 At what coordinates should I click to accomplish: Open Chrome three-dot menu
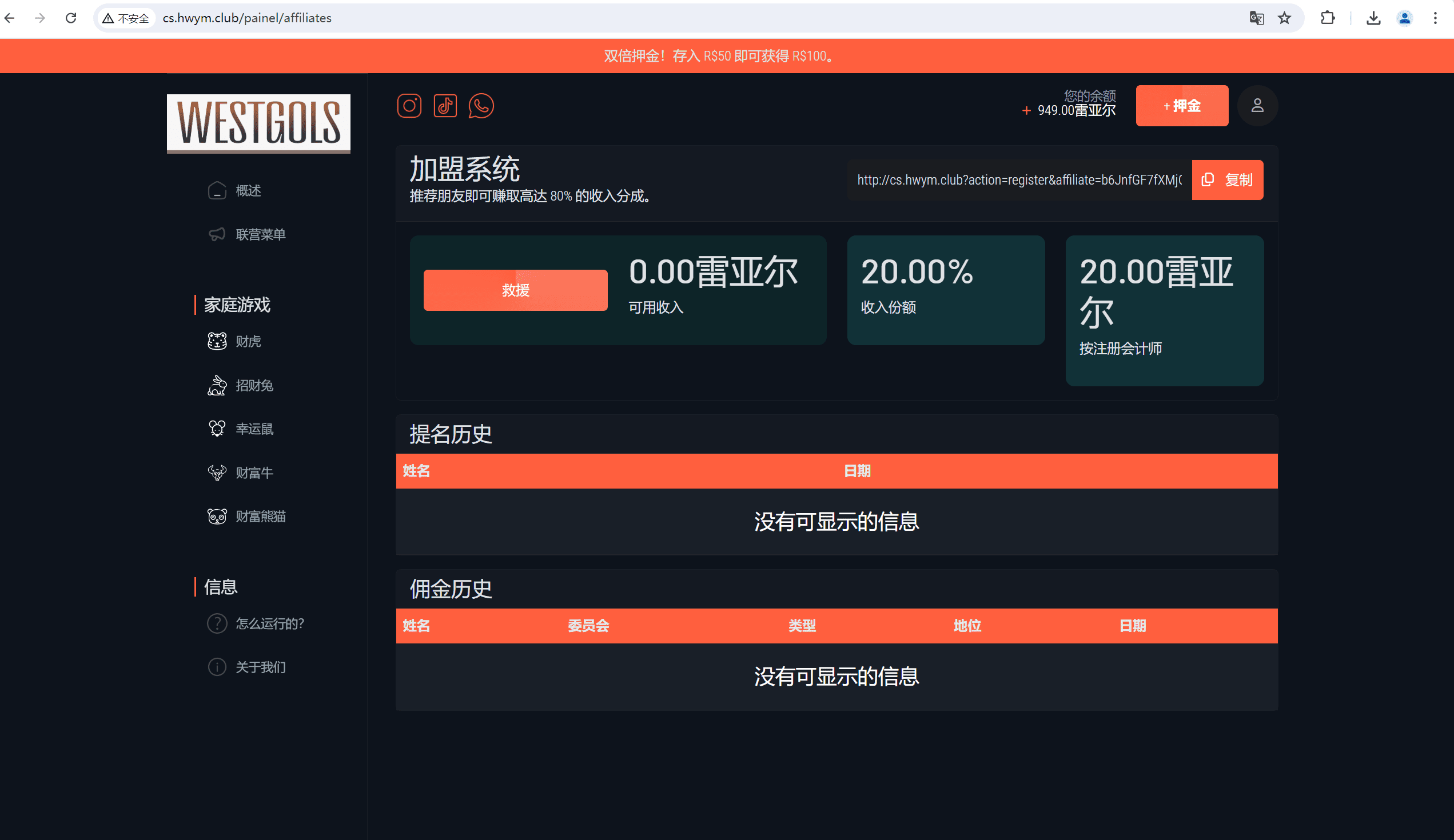pos(1435,18)
